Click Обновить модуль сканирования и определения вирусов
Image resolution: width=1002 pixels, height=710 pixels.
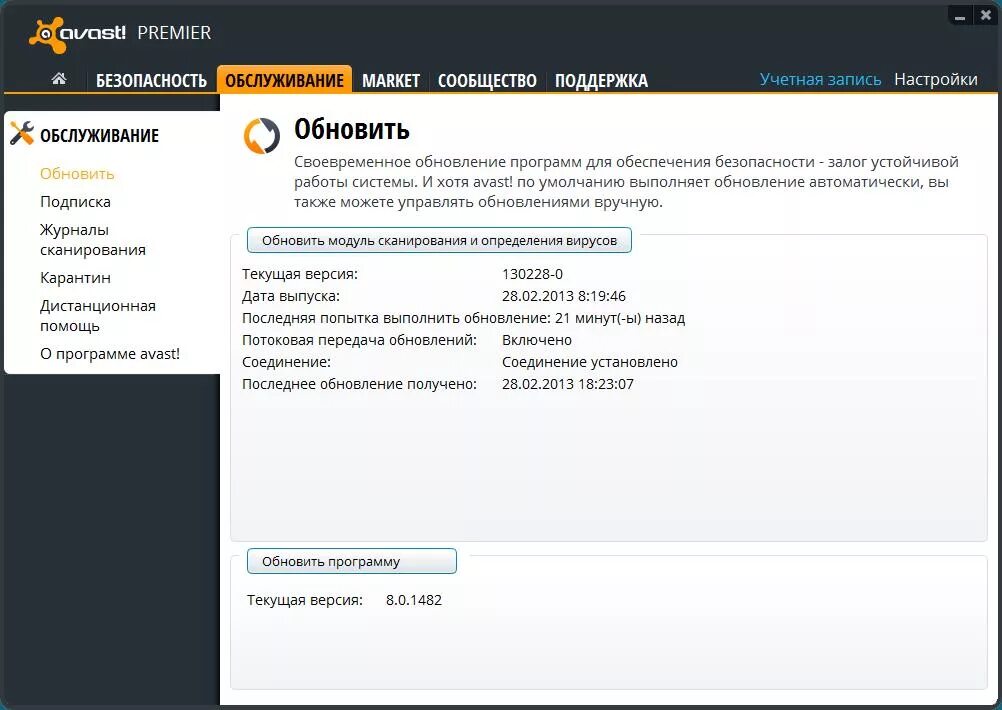(x=439, y=240)
